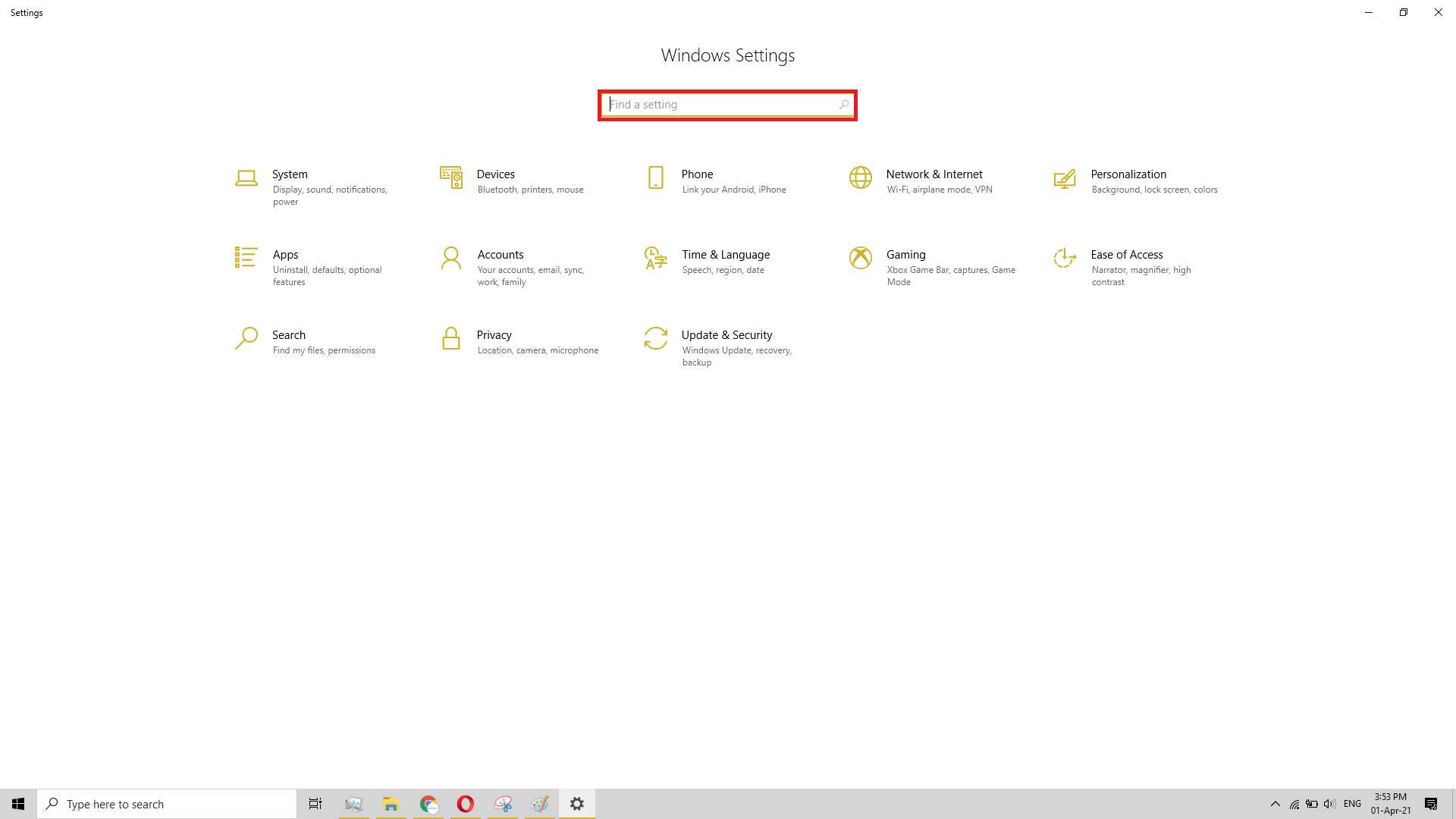Open the Settings gear taskbar icon

[x=577, y=804]
